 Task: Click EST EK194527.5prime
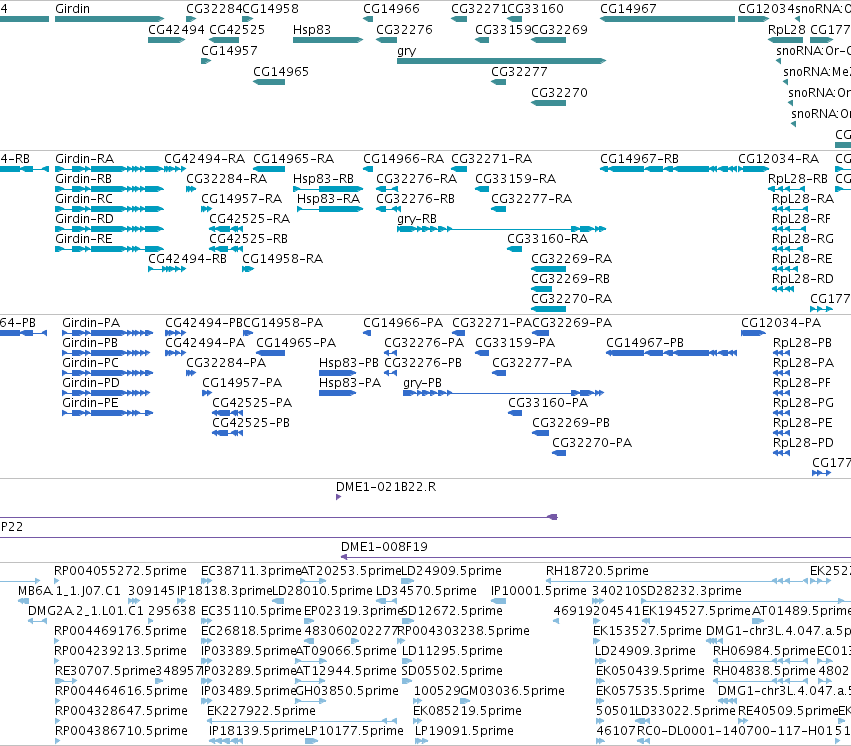[646, 621]
